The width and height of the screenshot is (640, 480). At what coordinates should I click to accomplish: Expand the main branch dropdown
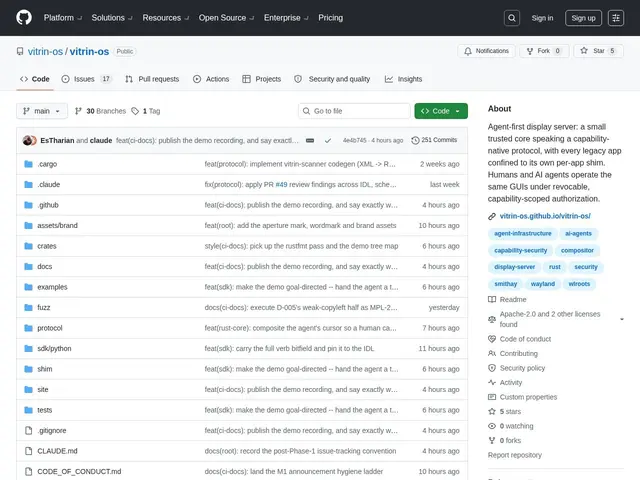tap(42, 111)
